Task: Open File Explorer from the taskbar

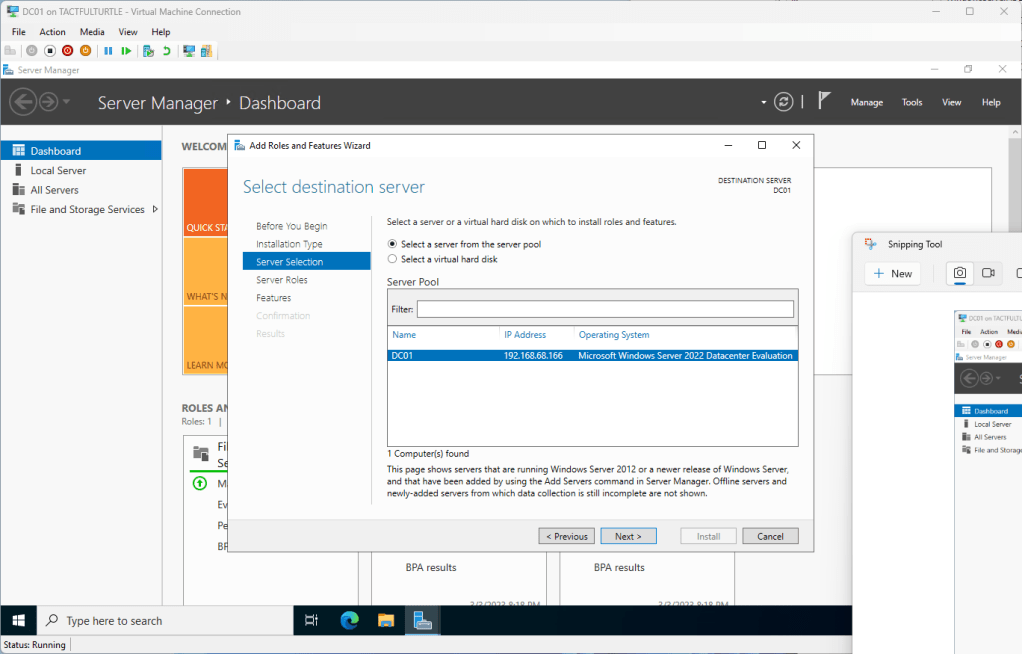Action: point(386,620)
